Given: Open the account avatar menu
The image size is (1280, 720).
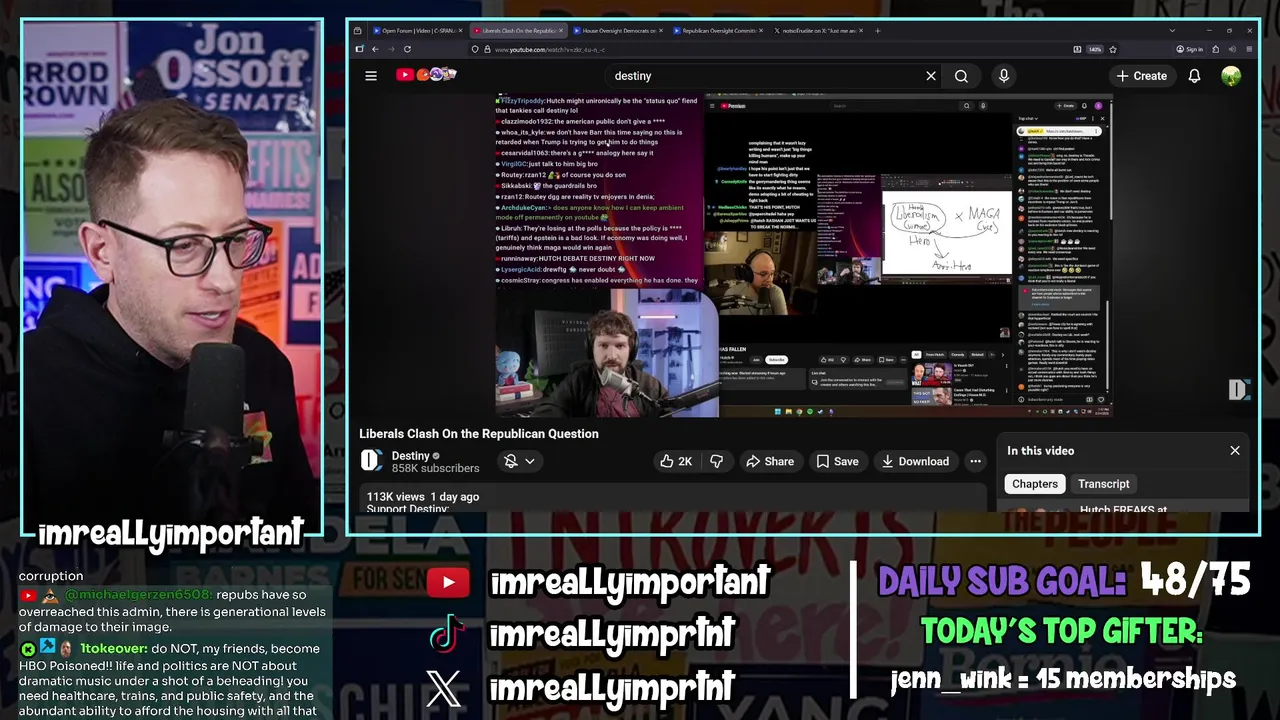Looking at the screenshot, I should pyautogui.click(x=1231, y=76).
